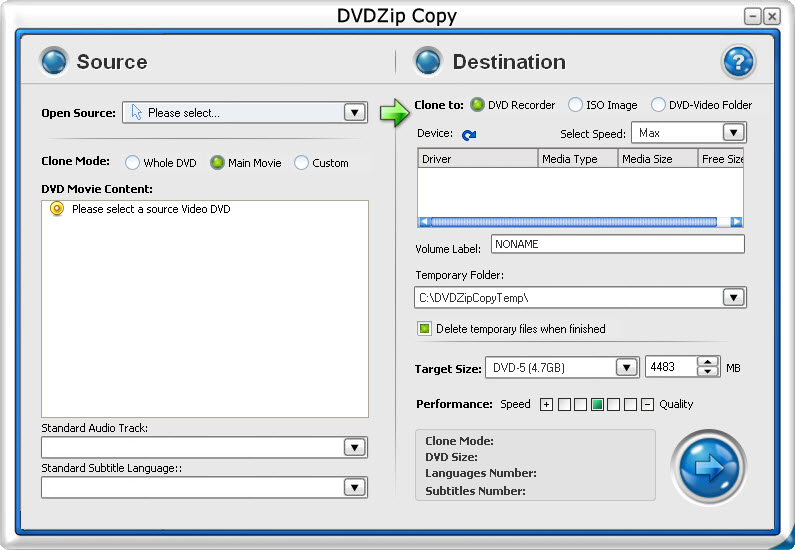Open the Target Size DVD-5 dropdown

tap(626, 367)
